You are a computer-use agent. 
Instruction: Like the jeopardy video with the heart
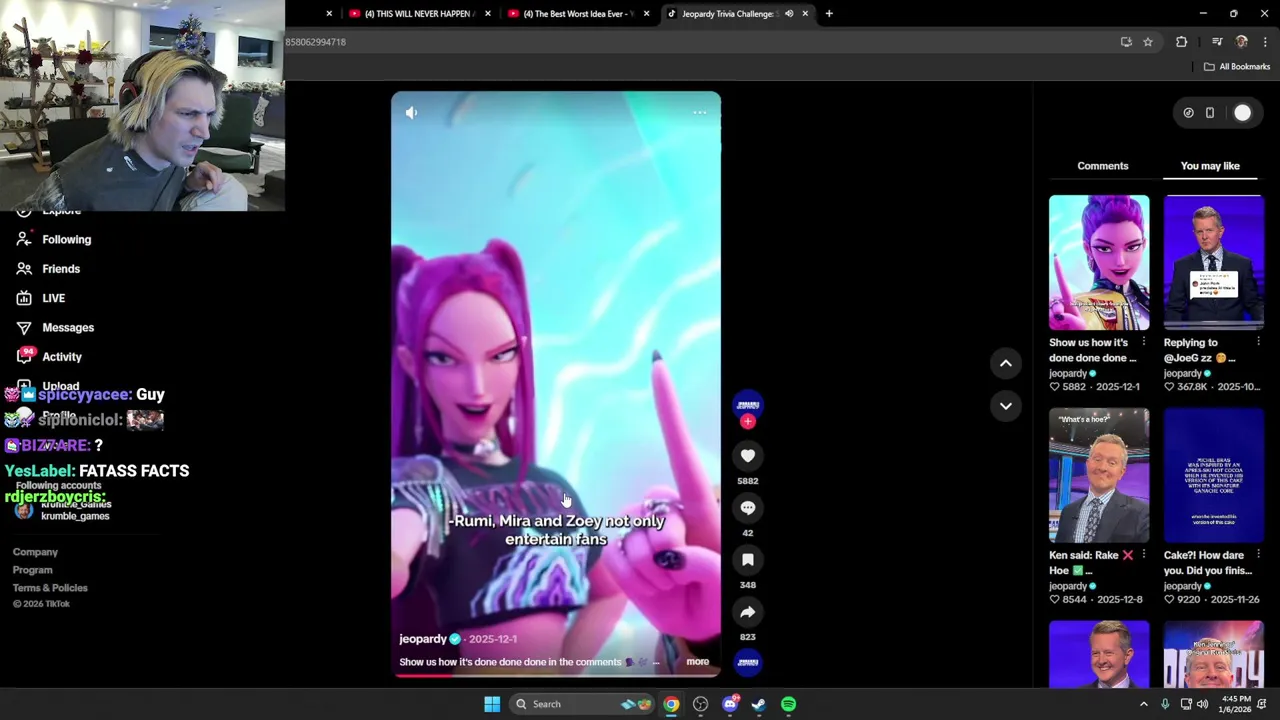pos(747,456)
